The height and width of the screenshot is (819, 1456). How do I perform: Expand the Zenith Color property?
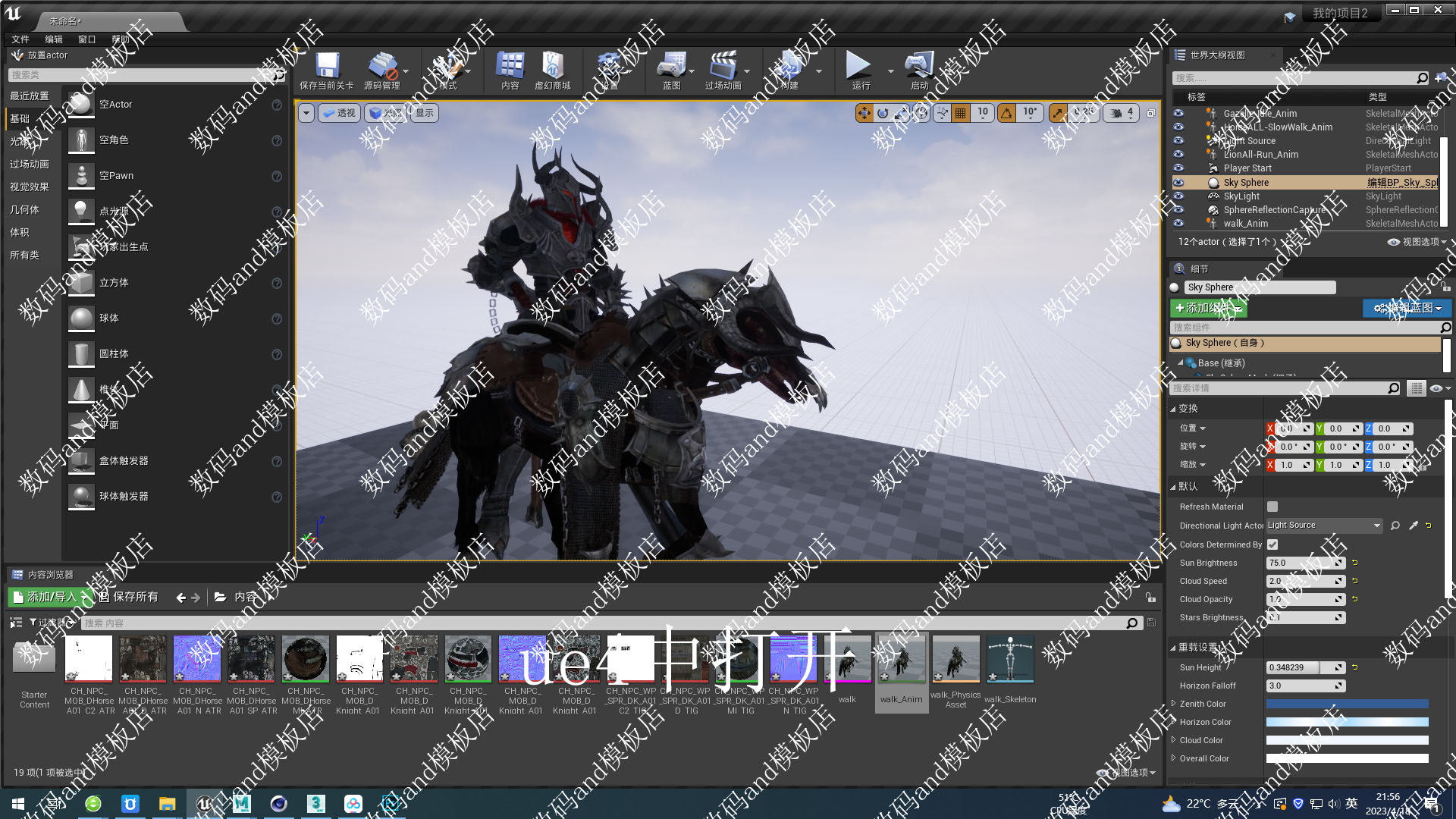pyautogui.click(x=1174, y=704)
